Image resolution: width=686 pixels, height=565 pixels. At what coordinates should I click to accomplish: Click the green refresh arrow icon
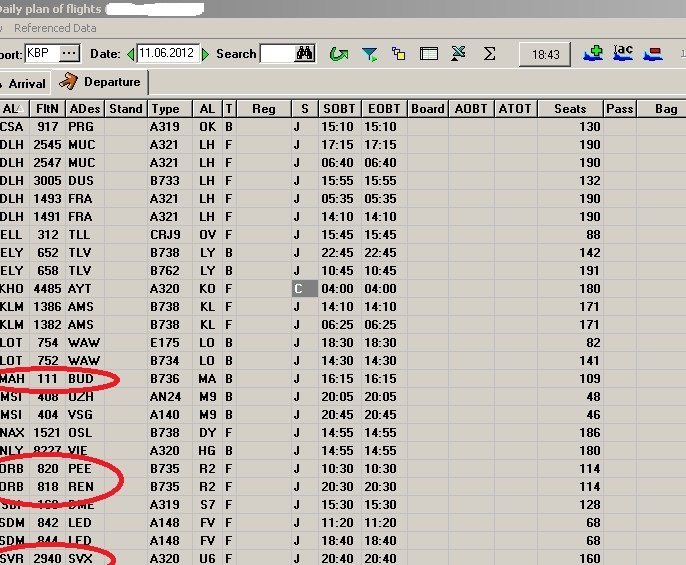point(339,54)
